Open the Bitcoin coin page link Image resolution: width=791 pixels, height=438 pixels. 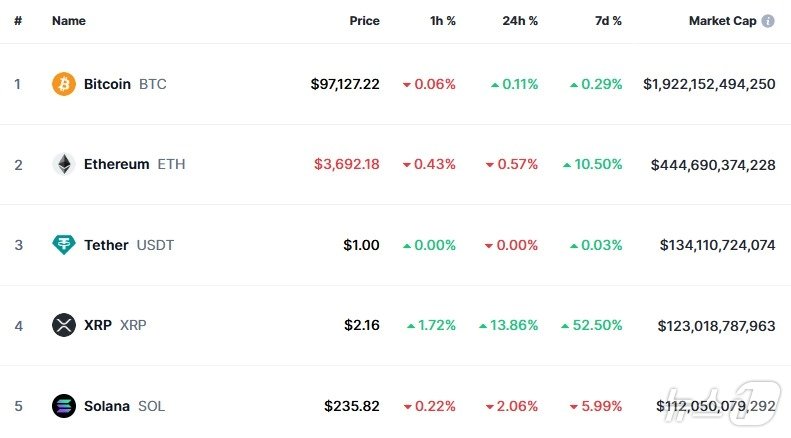point(107,84)
